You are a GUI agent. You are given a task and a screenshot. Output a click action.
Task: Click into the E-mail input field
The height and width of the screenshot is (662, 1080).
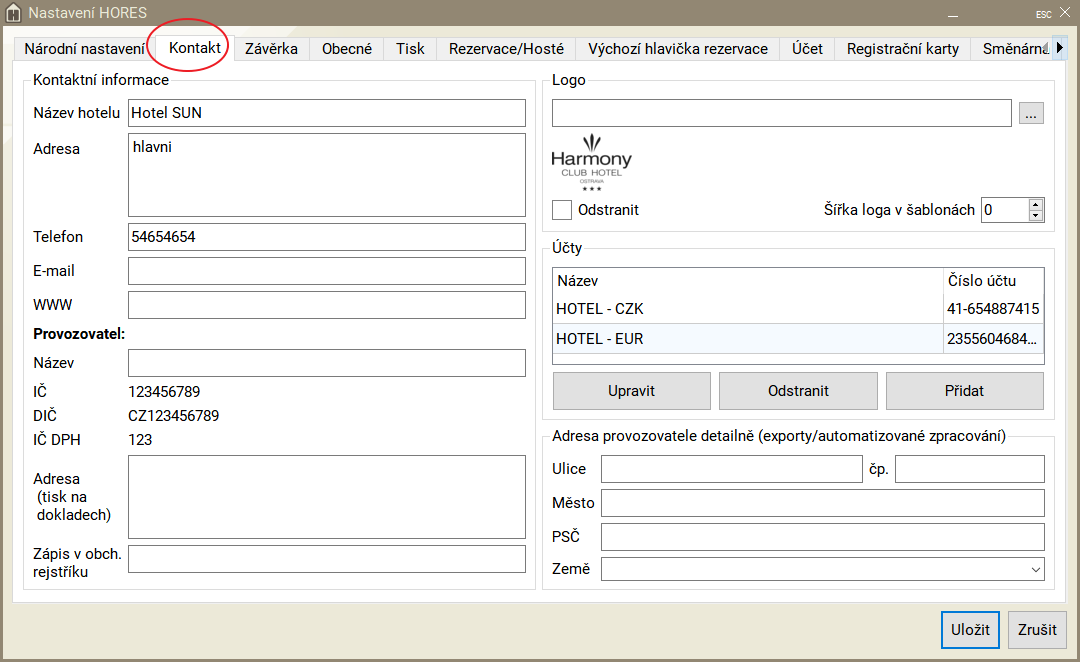coord(326,271)
